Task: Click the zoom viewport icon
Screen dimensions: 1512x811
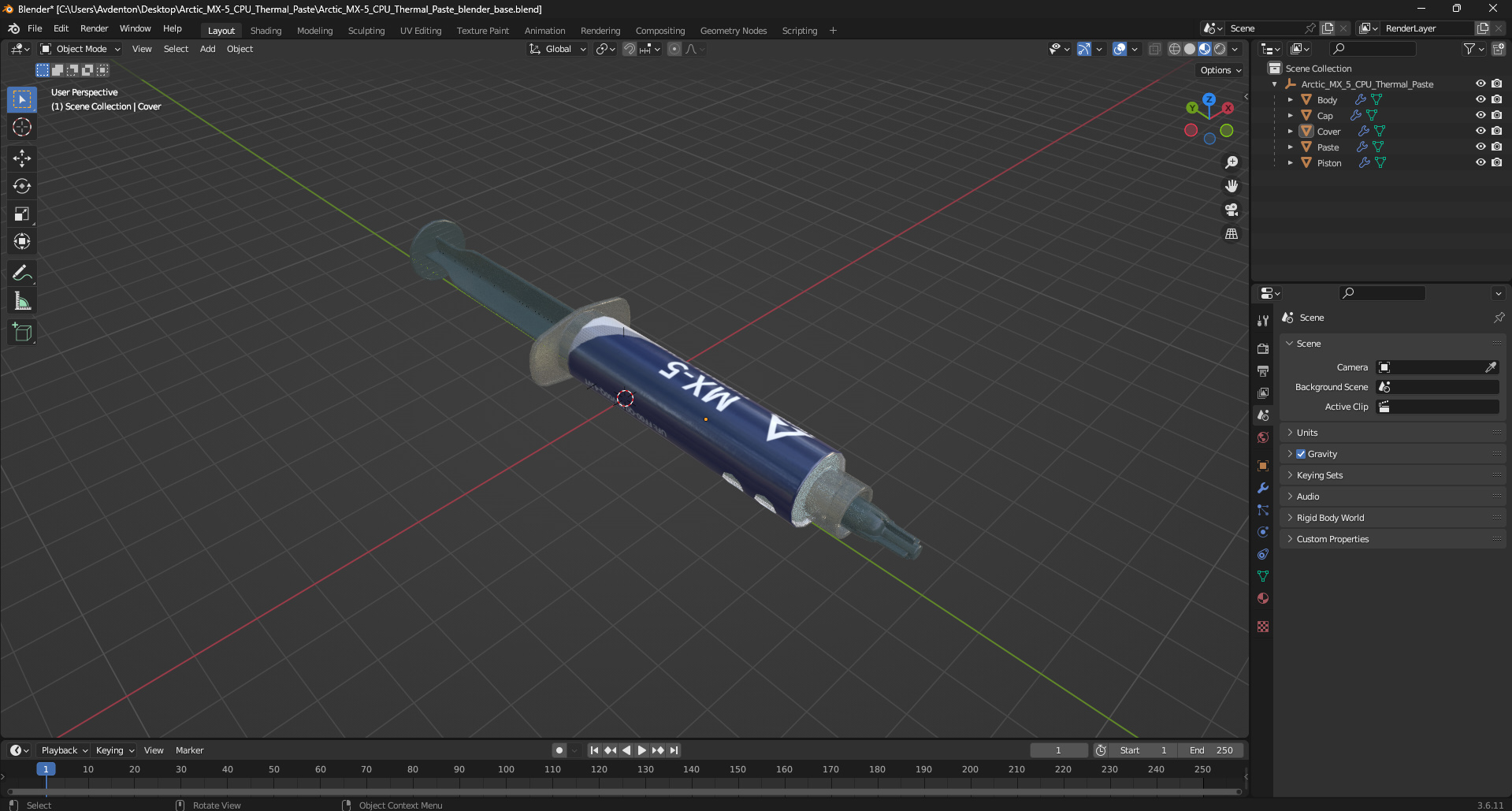Action: [1232, 162]
